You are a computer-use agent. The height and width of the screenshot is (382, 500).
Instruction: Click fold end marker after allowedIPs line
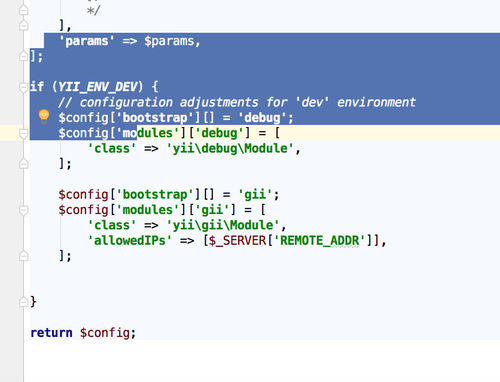pos(23,256)
